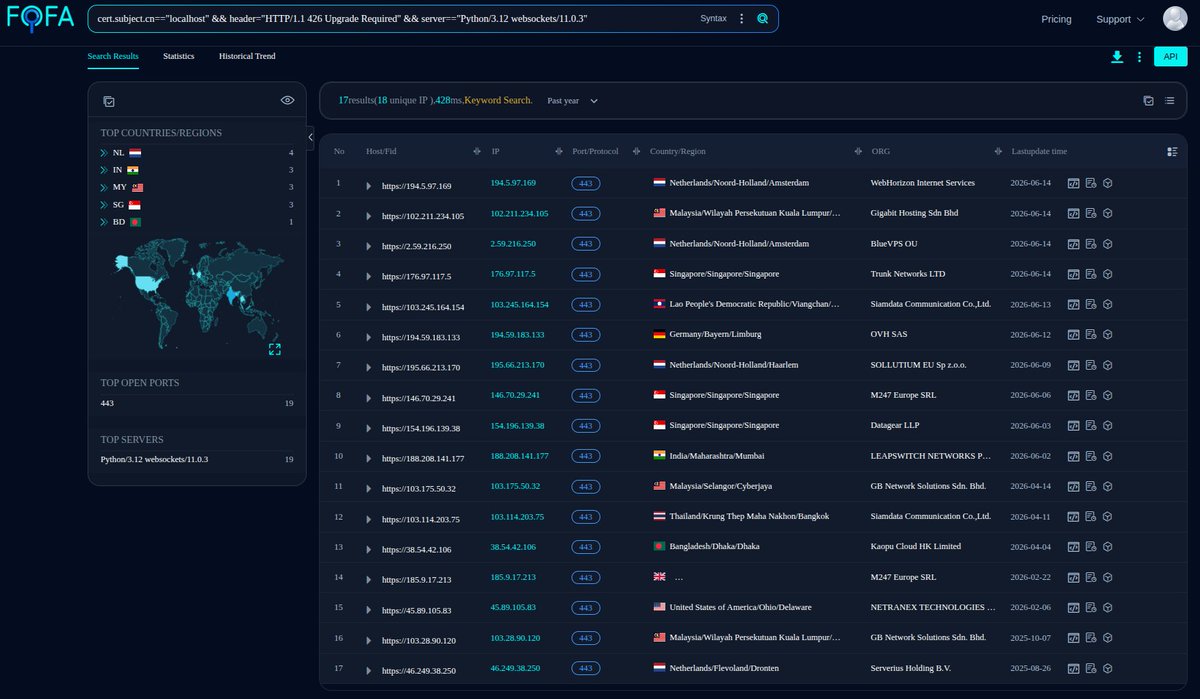
Task: Click the cube icon for 194.5.97.169 row
Action: click(1108, 184)
